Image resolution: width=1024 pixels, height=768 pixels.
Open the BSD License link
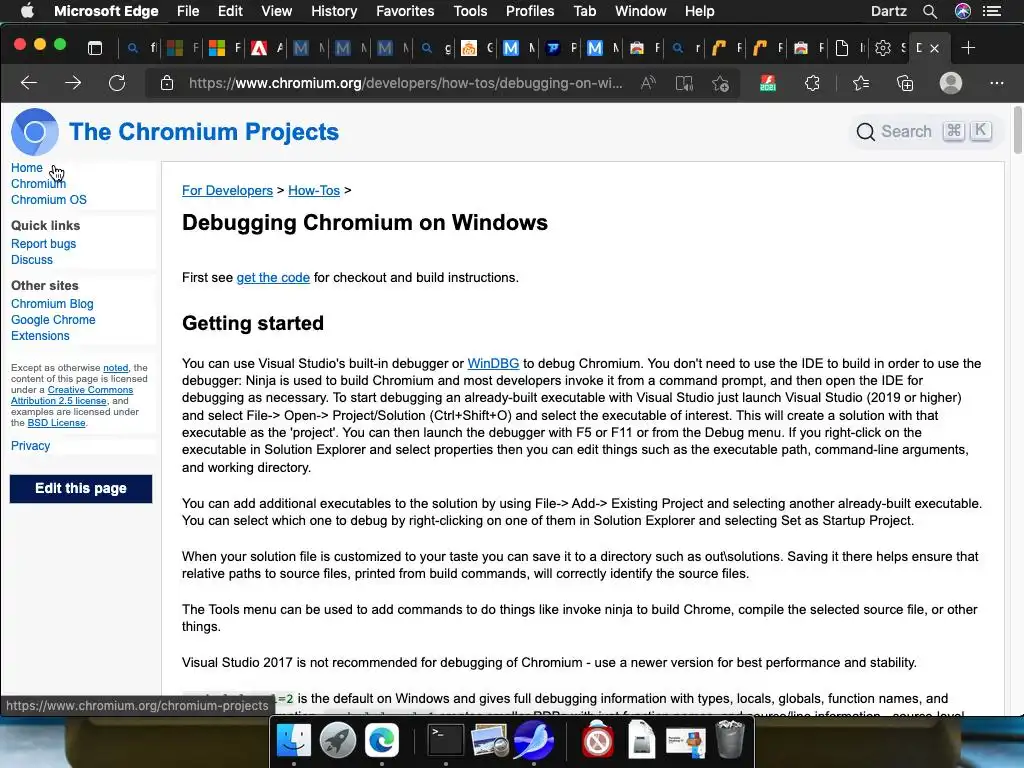pyautogui.click(x=56, y=423)
